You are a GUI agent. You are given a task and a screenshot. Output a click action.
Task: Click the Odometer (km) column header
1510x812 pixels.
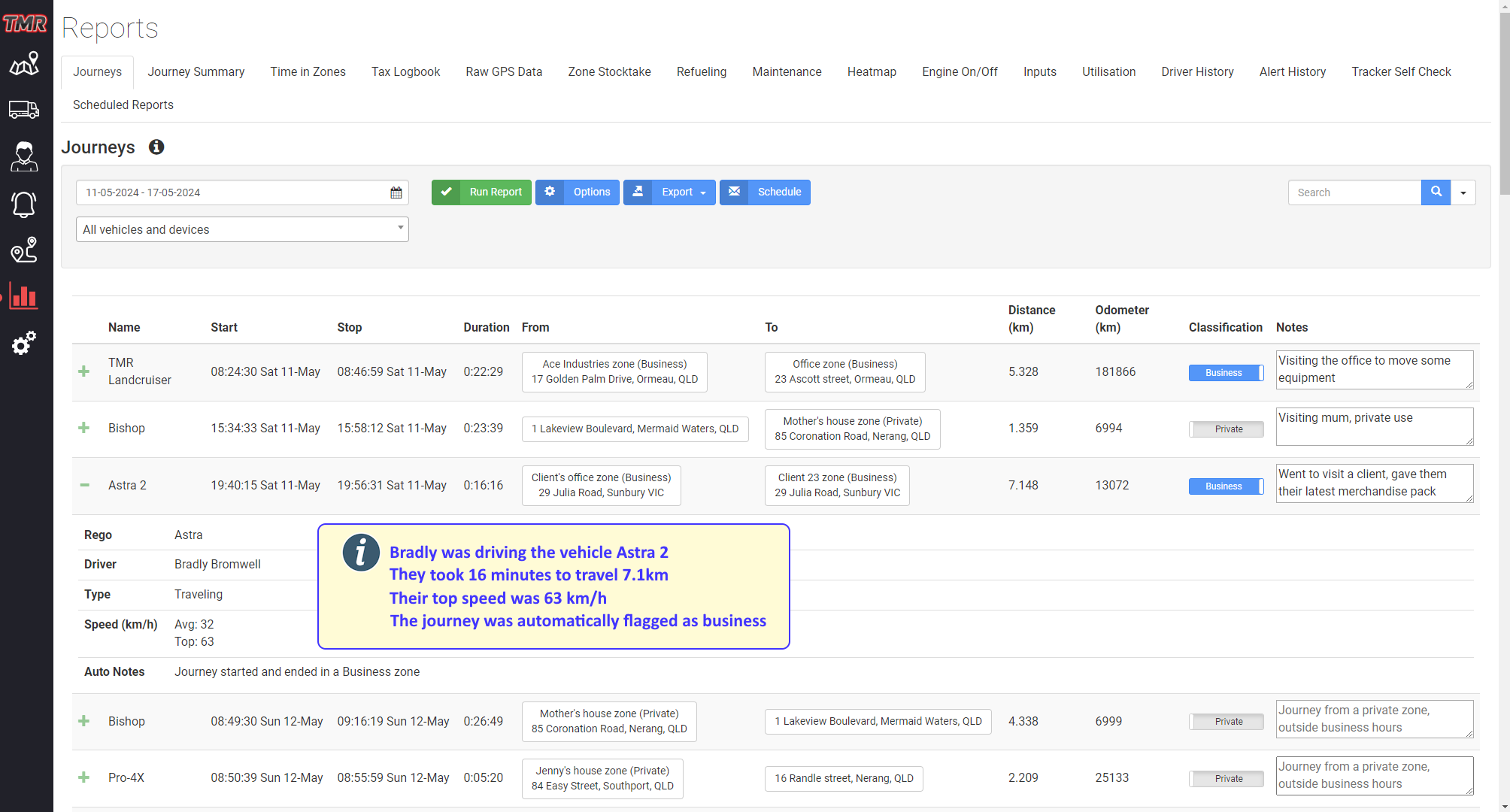tap(1122, 319)
